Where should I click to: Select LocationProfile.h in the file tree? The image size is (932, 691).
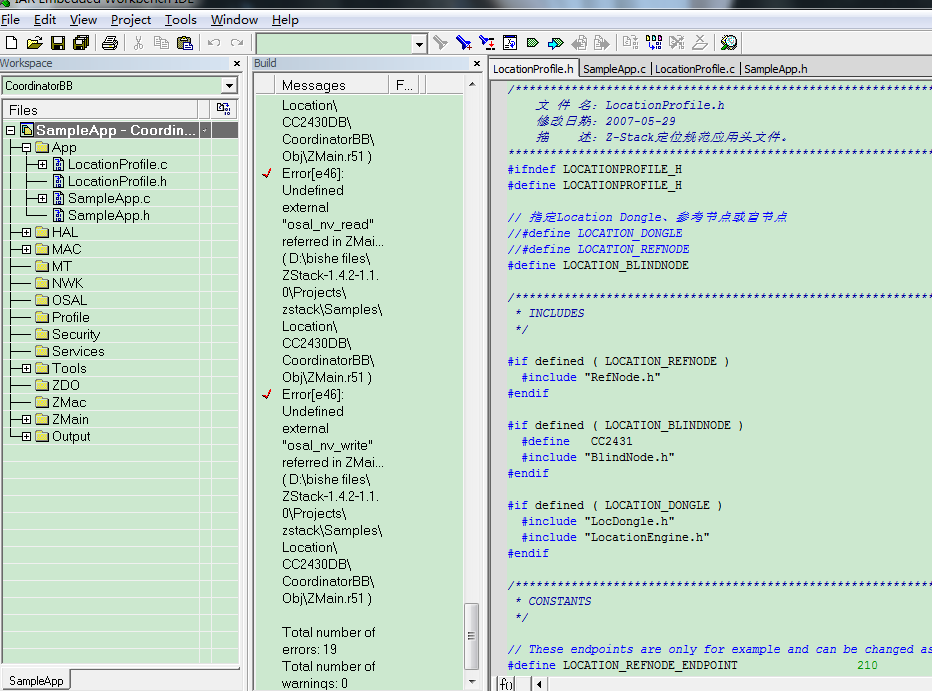117,181
